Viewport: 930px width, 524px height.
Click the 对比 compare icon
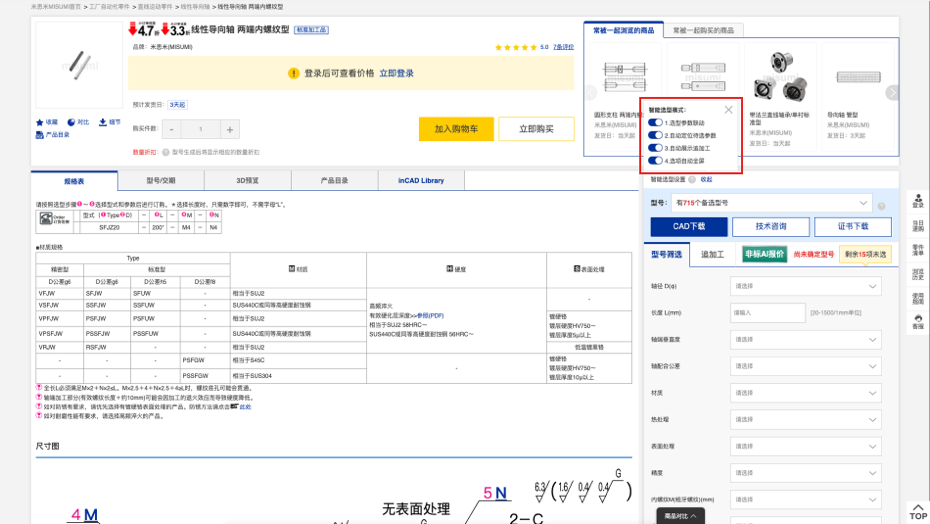coord(71,122)
